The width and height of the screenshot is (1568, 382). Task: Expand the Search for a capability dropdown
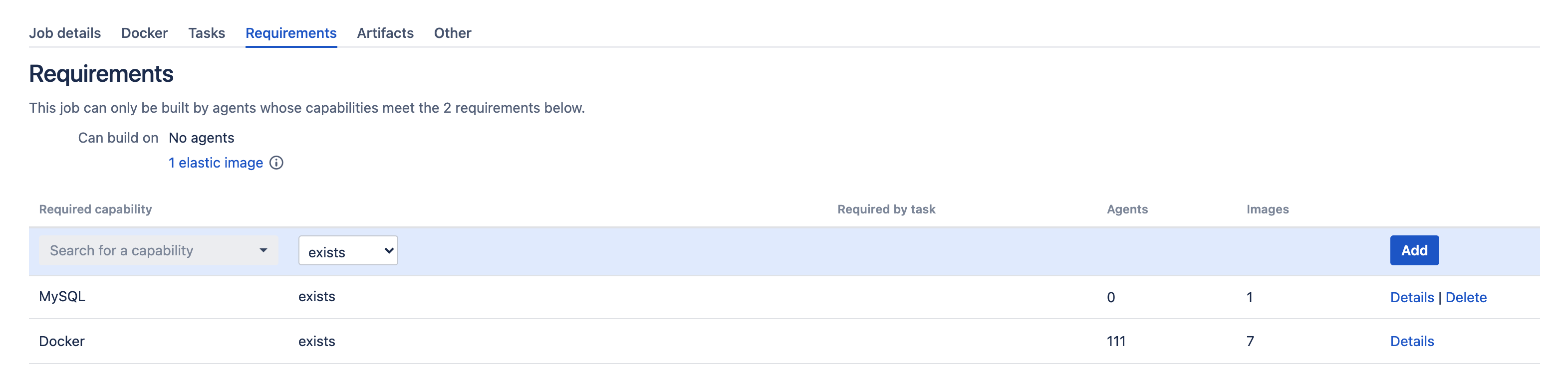click(x=158, y=251)
